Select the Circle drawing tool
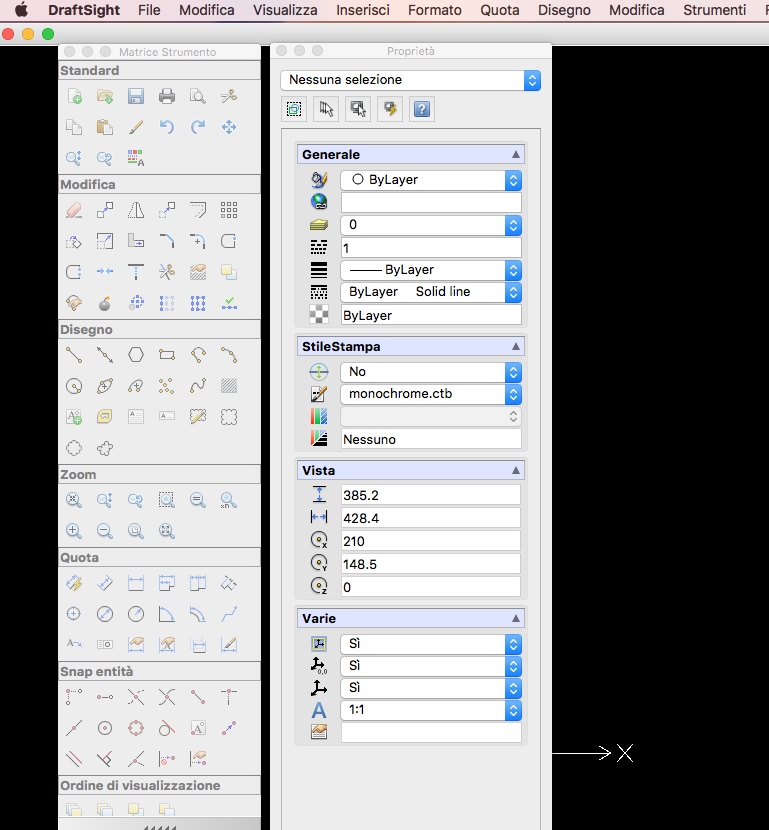 (x=74, y=386)
